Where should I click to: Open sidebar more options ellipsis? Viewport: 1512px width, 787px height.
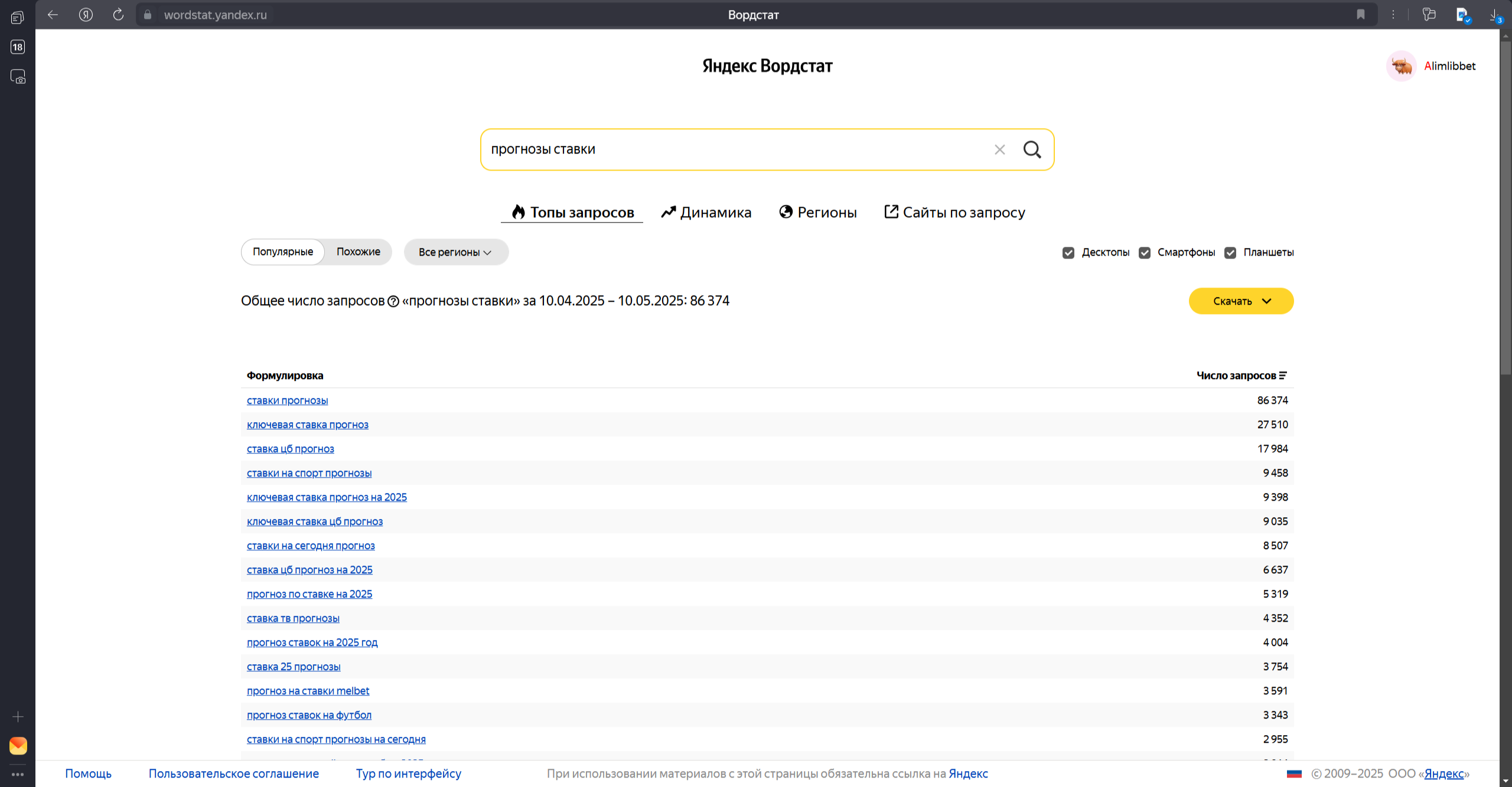(x=18, y=774)
